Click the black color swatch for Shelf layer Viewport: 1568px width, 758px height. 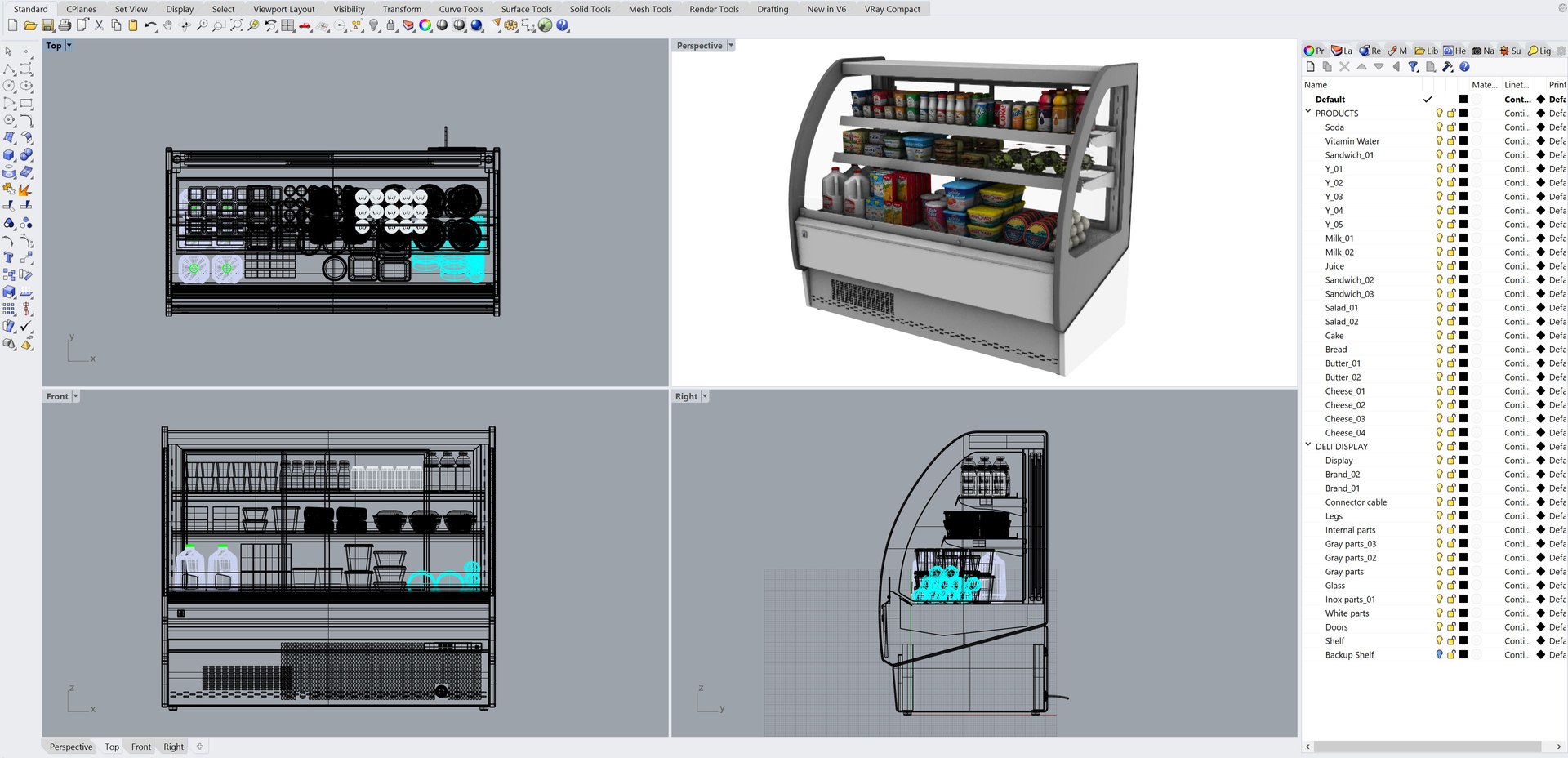tap(1463, 640)
